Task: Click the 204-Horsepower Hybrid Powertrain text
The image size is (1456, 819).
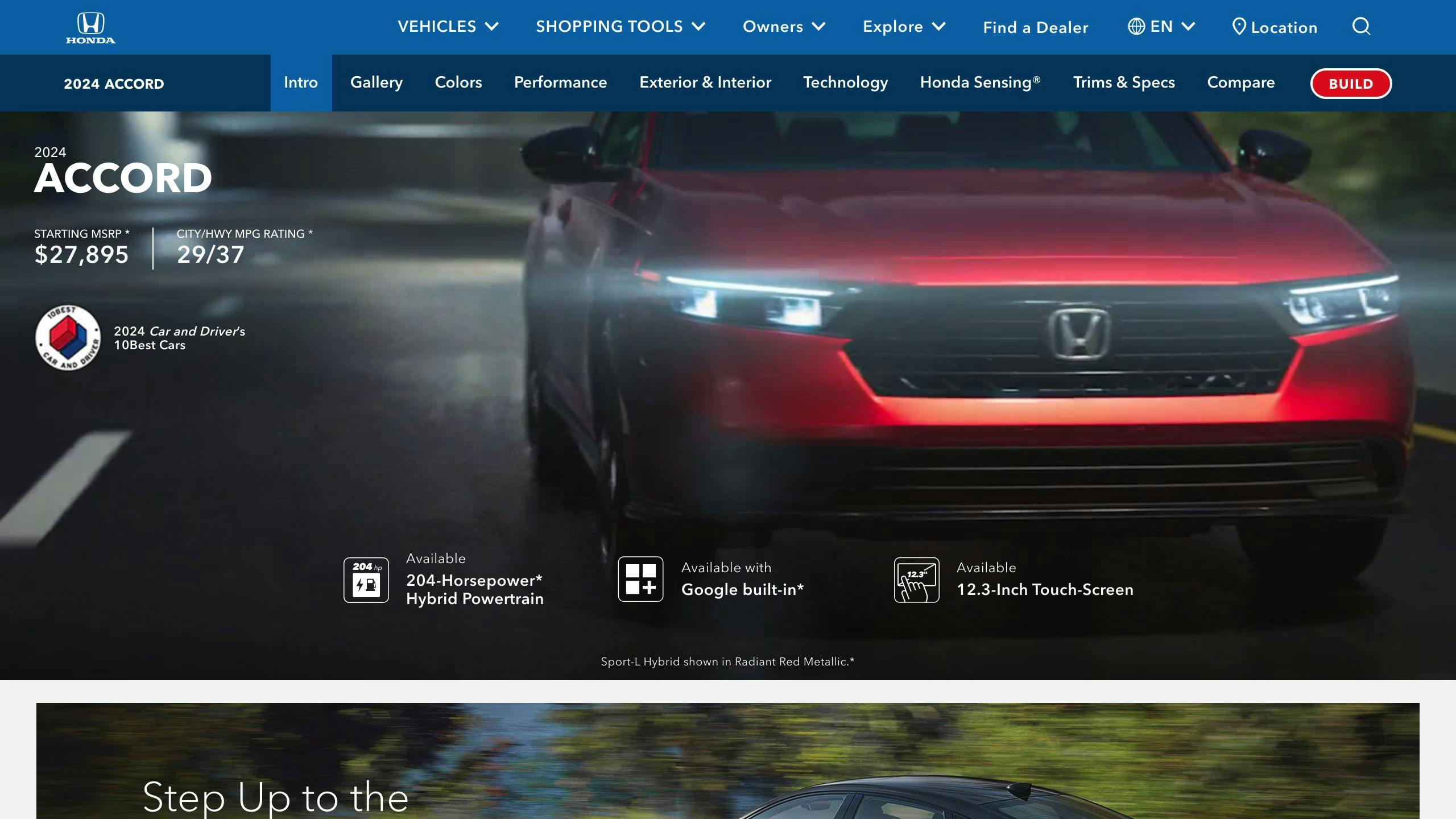Action: tap(475, 589)
